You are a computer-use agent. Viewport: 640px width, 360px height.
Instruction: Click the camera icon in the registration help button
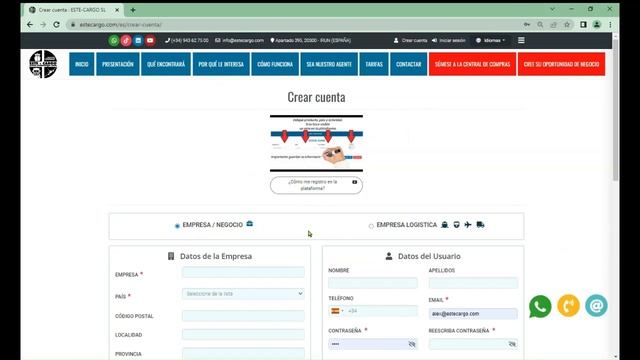[355, 182]
